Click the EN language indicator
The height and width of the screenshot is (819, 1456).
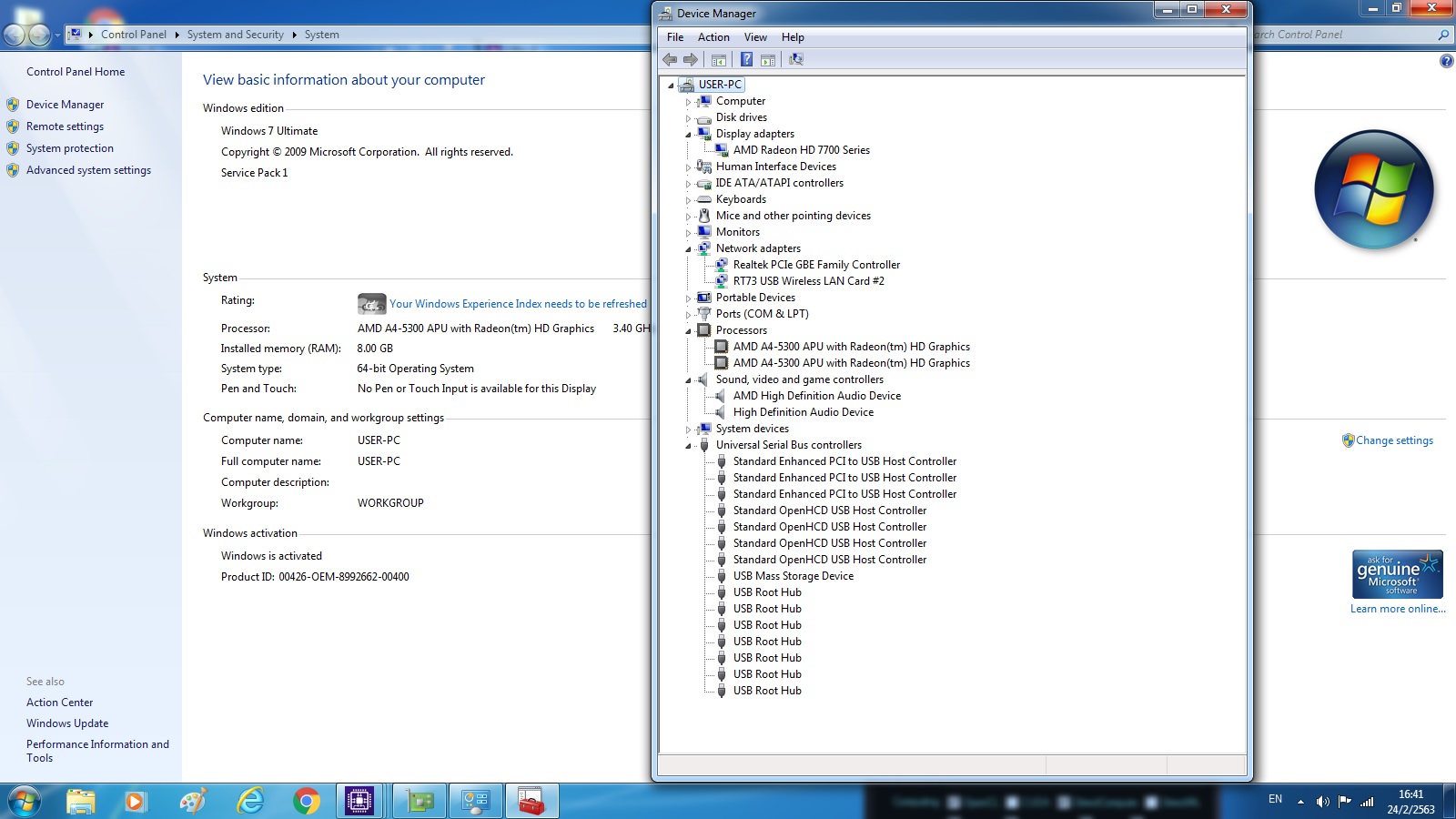[1275, 799]
